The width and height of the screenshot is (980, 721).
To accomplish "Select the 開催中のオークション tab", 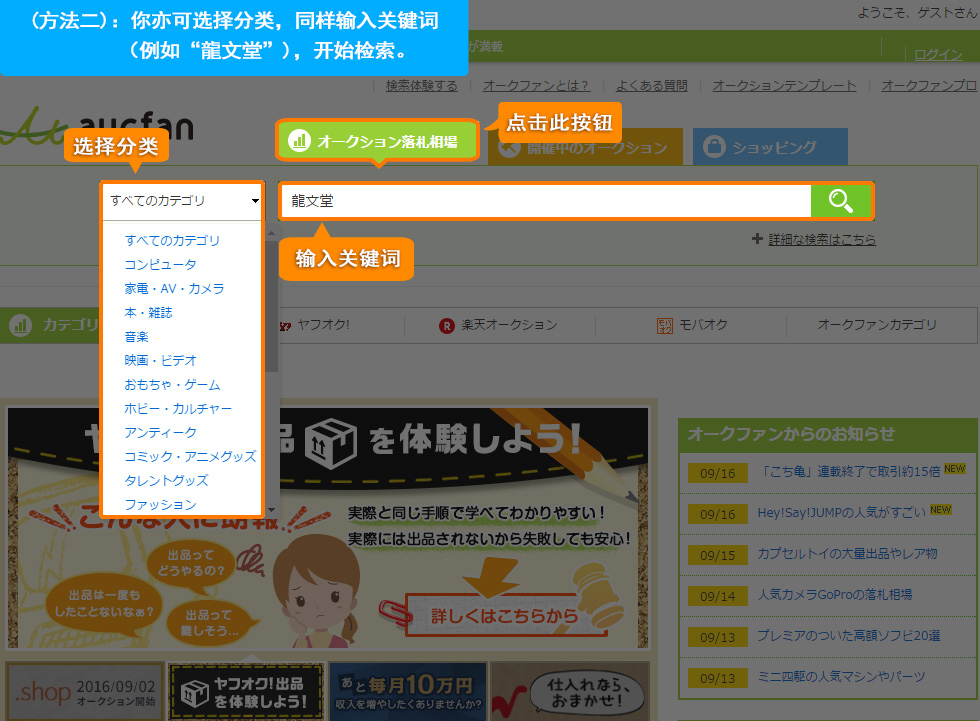I will 585,147.
